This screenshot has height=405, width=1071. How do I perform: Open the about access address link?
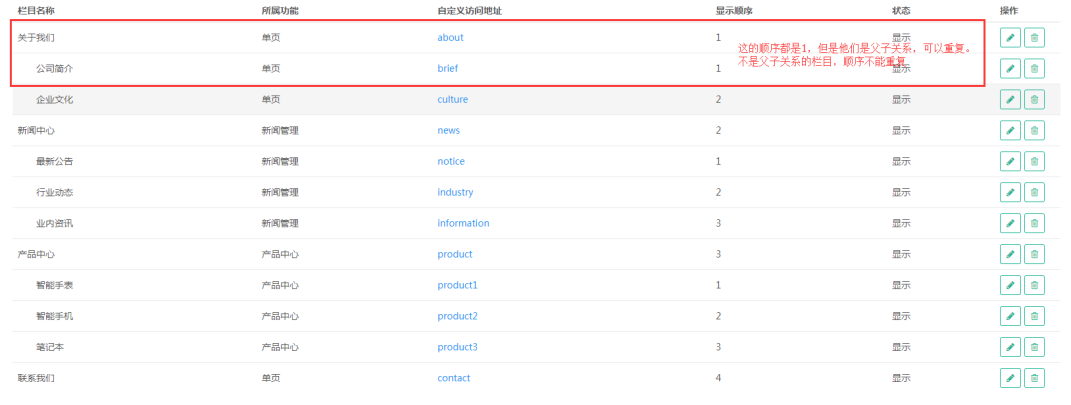(x=450, y=38)
